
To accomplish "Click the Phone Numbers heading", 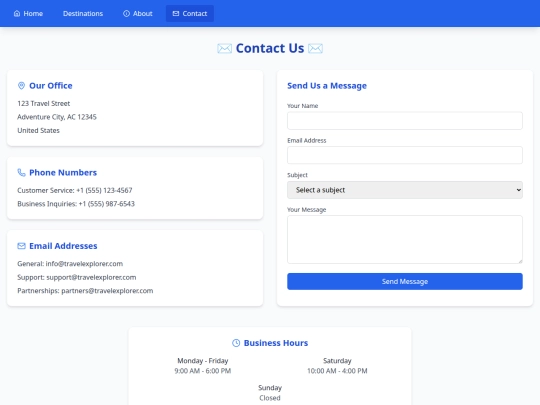I will coord(63,173).
